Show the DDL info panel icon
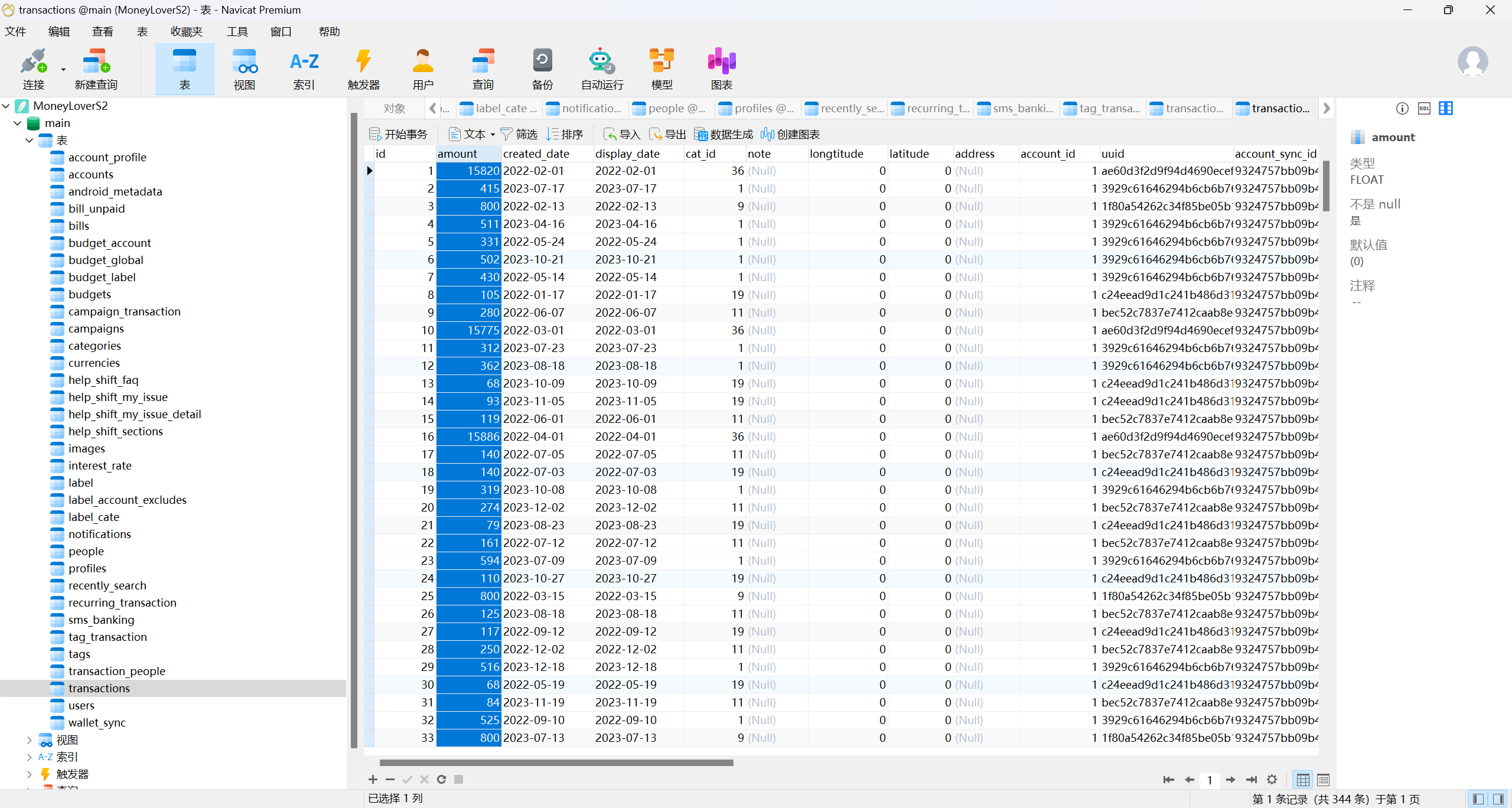The height and width of the screenshot is (808, 1512). click(1424, 108)
